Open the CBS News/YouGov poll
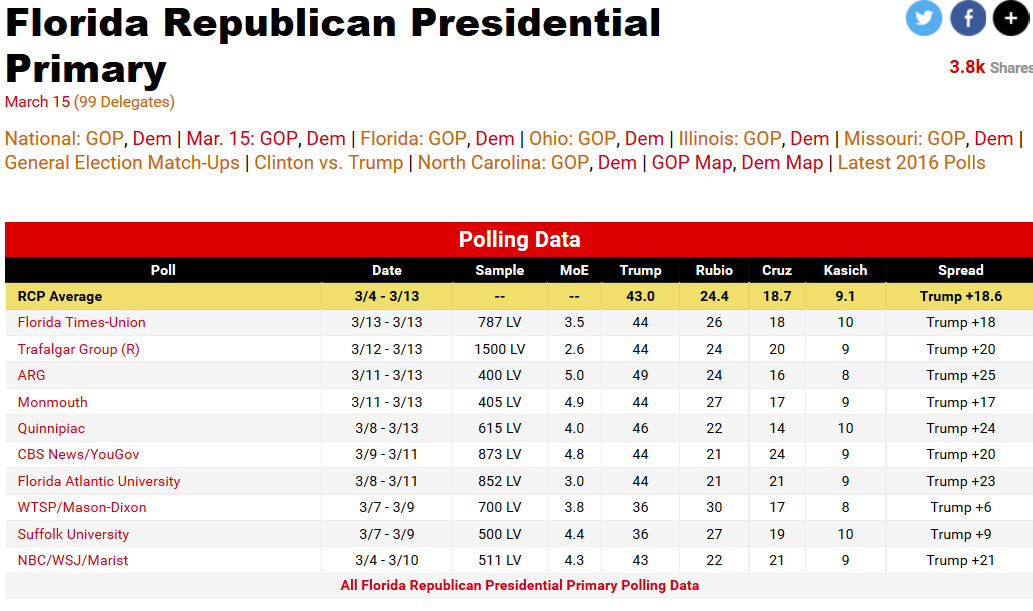The image size is (1033, 611). [x=78, y=454]
